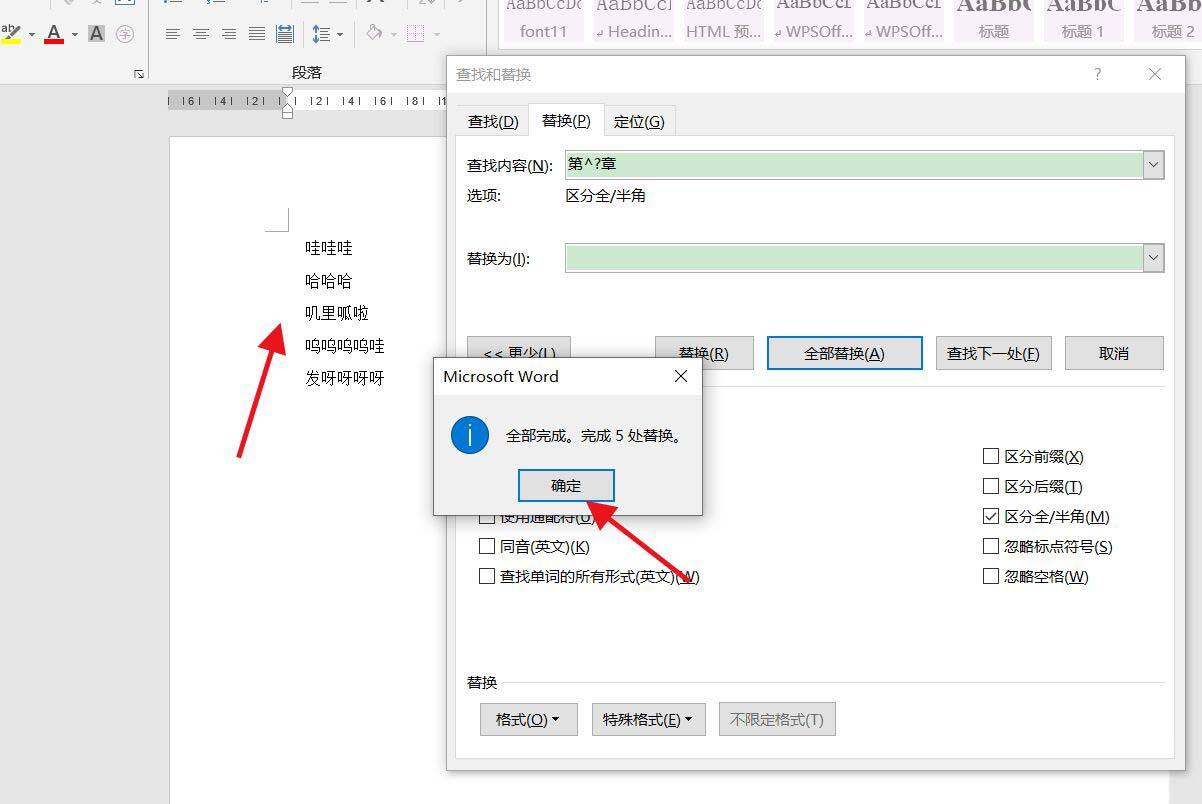Click the 不限定格式(T) button
This screenshot has width=1202, height=804.
click(x=777, y=719)
